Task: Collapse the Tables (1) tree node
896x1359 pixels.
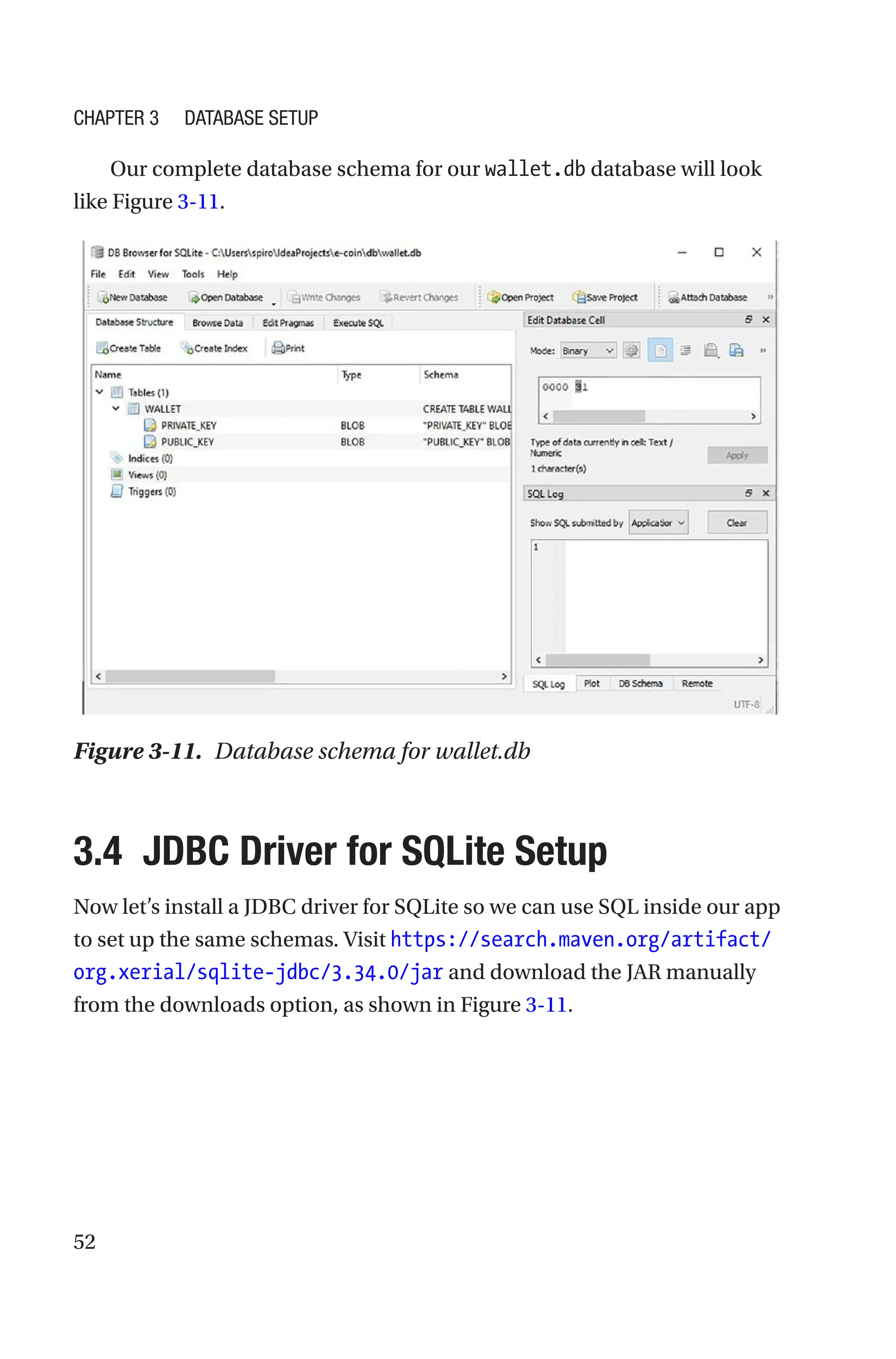Action: click(99, 392)
